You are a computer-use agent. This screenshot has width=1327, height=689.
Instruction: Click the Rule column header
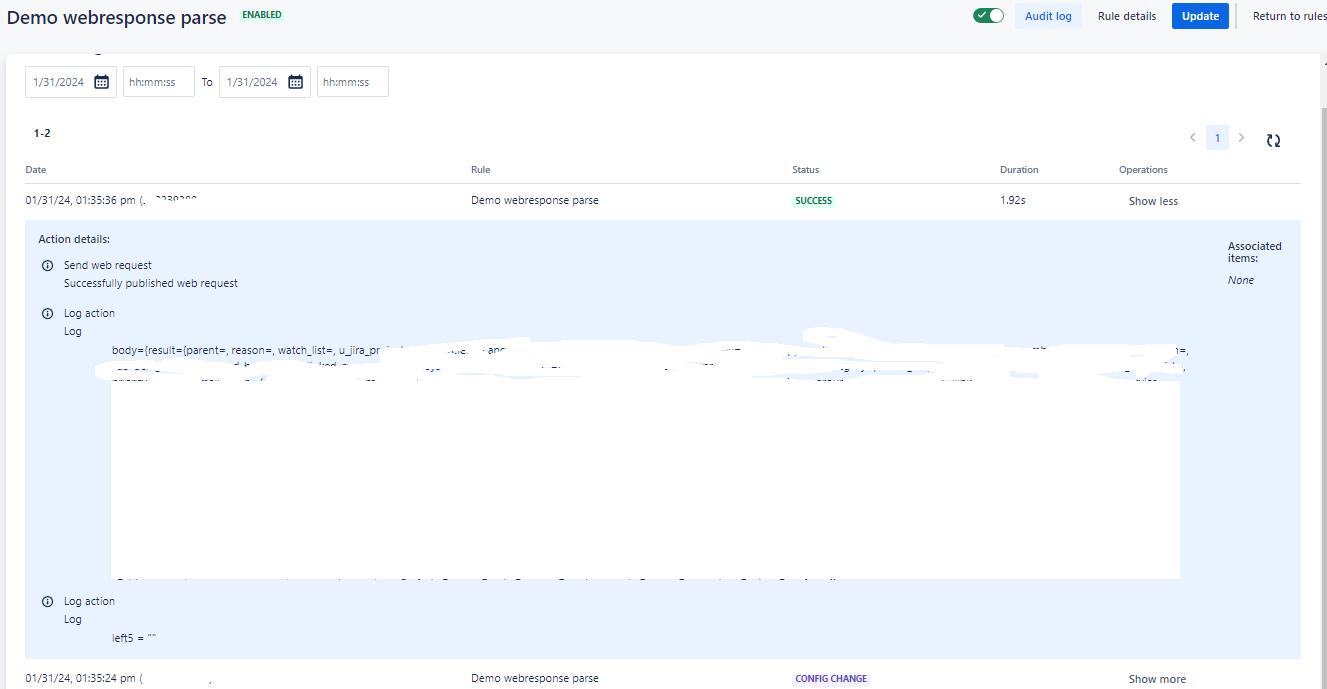click(x=481, y=170)
